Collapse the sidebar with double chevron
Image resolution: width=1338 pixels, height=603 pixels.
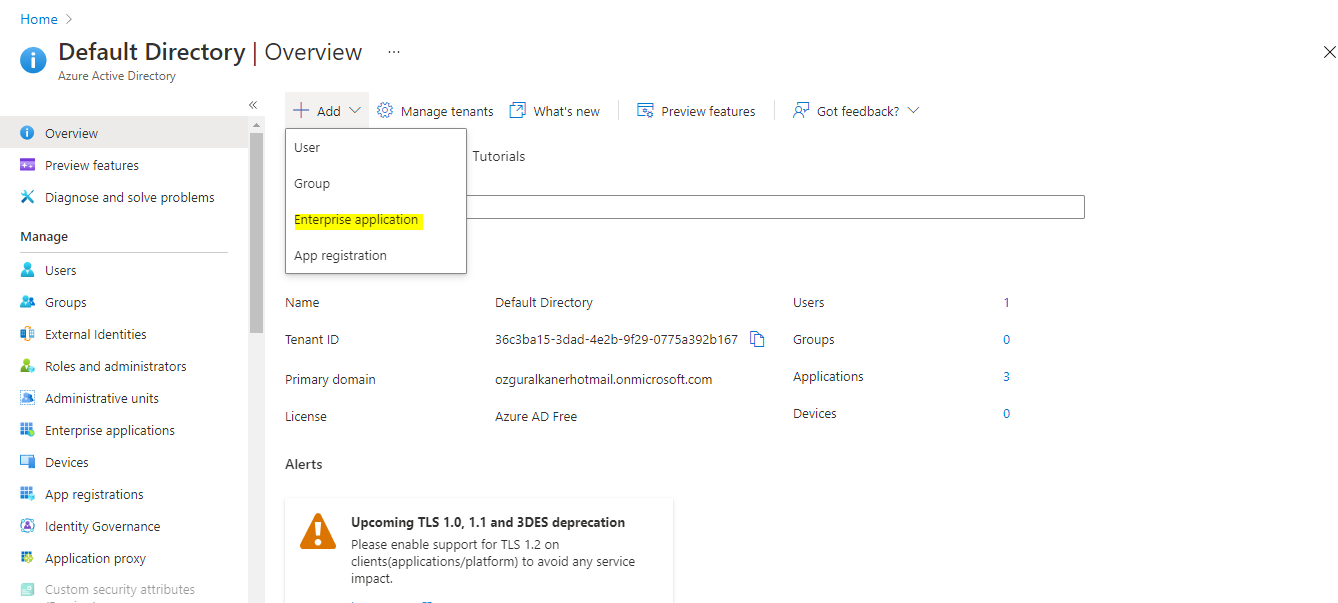[253, 105]
